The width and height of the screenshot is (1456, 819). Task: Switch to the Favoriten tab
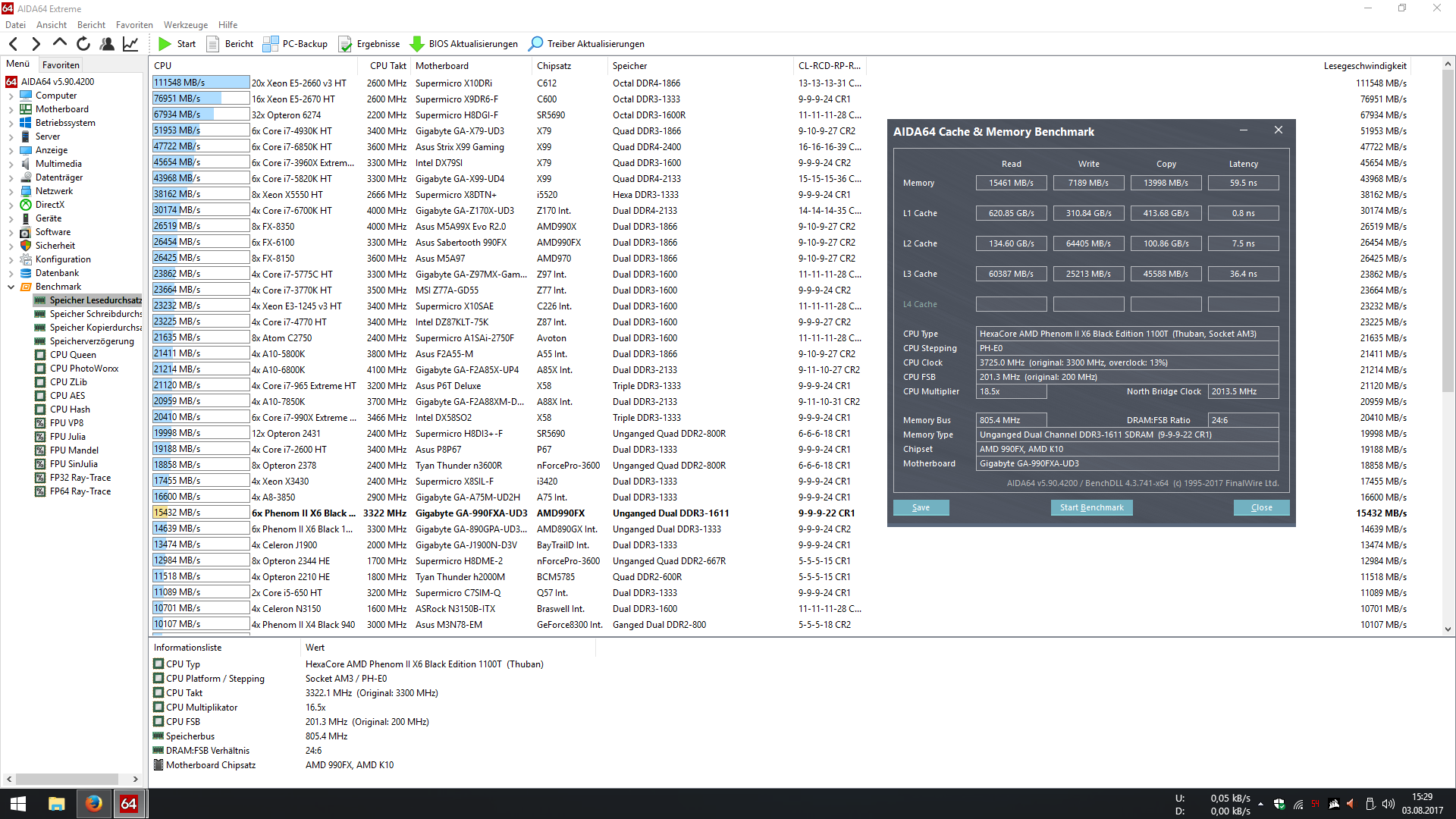point(61,65)
